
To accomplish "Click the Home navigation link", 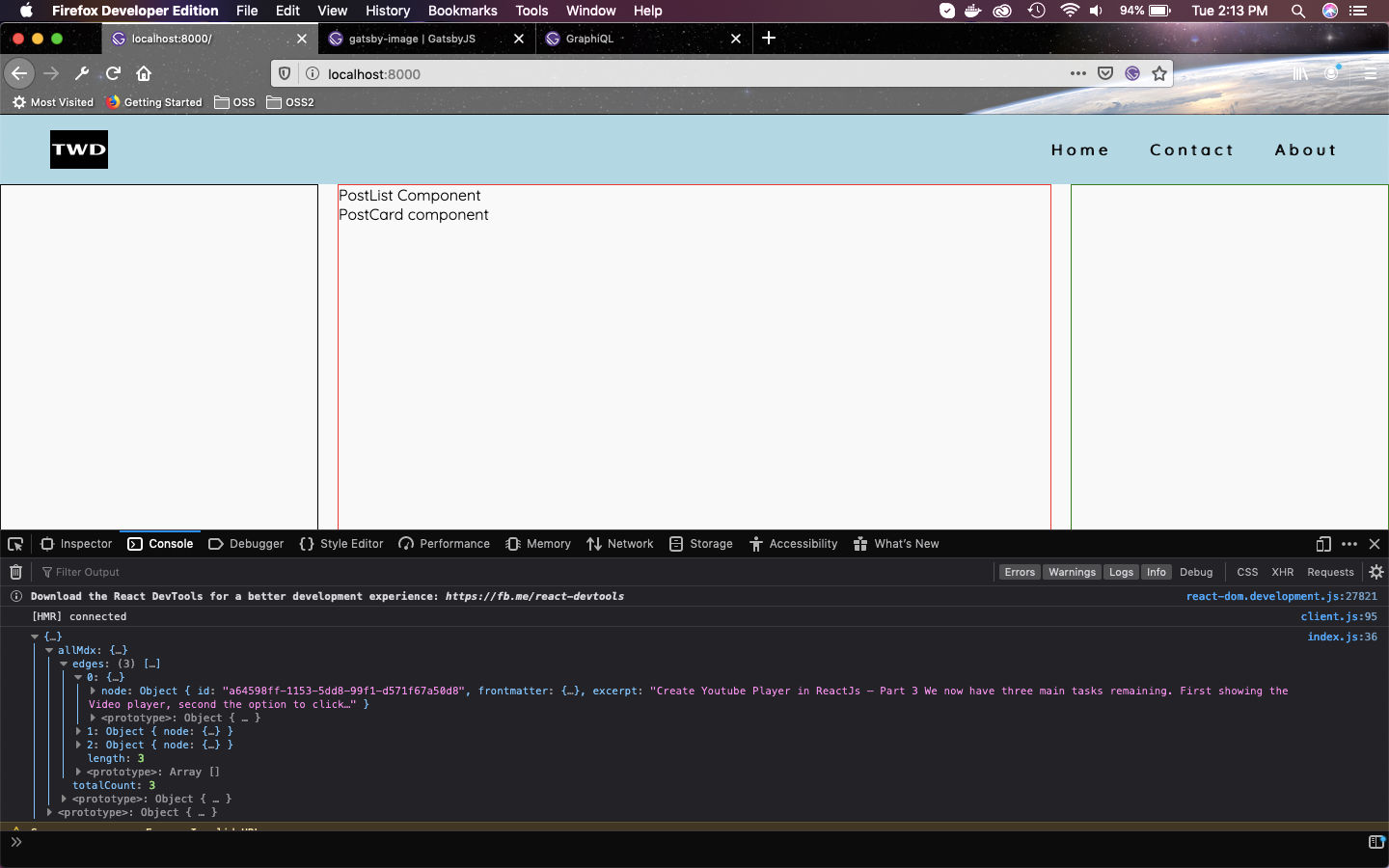I will coord(1080,149).
